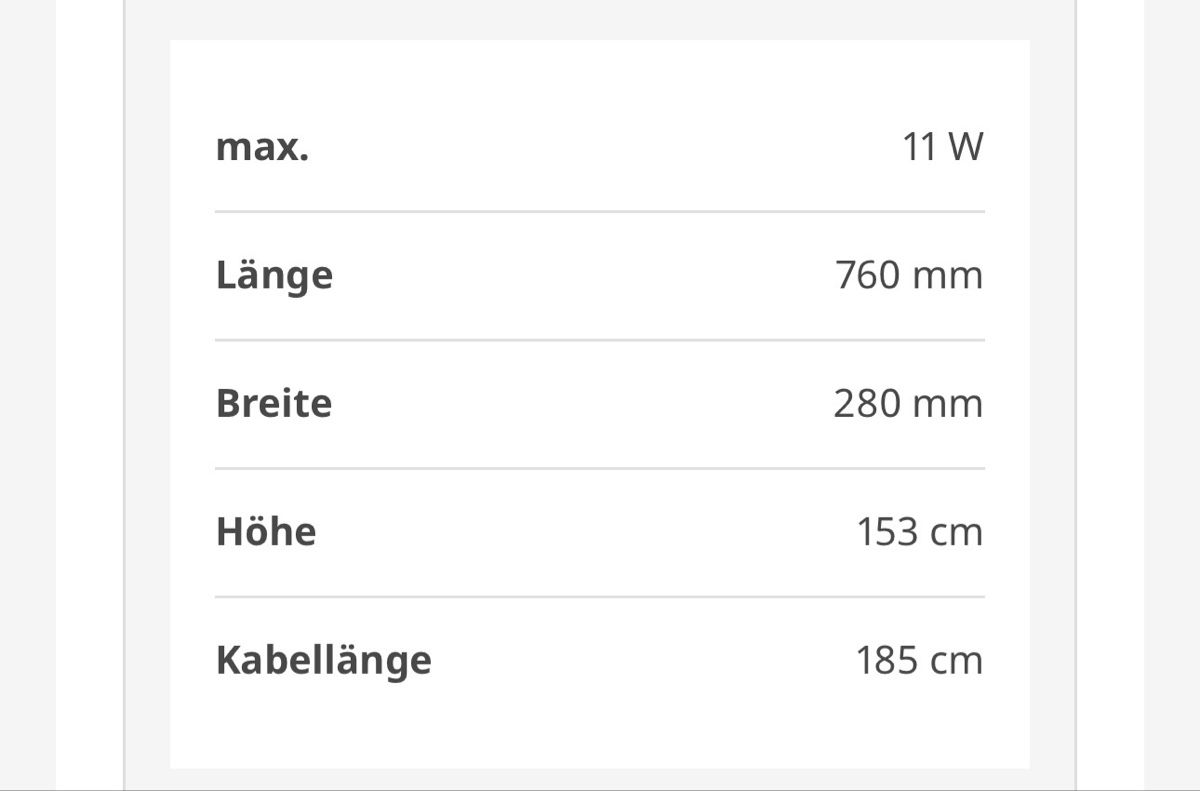
Task: Click the empty middle of the Breite row
Action: [x=582, y=404]
